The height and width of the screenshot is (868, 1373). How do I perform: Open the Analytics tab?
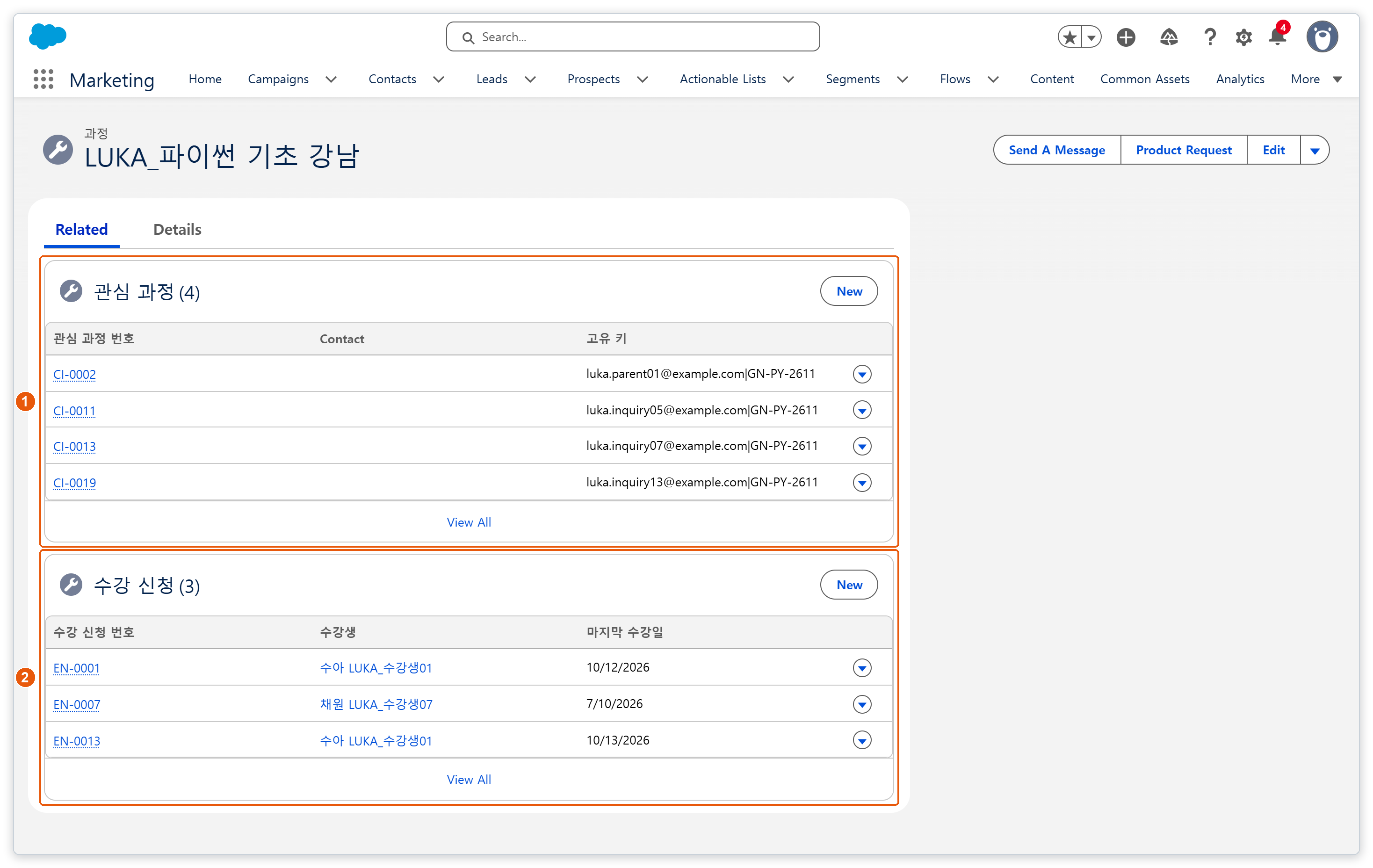[1240, 80]
